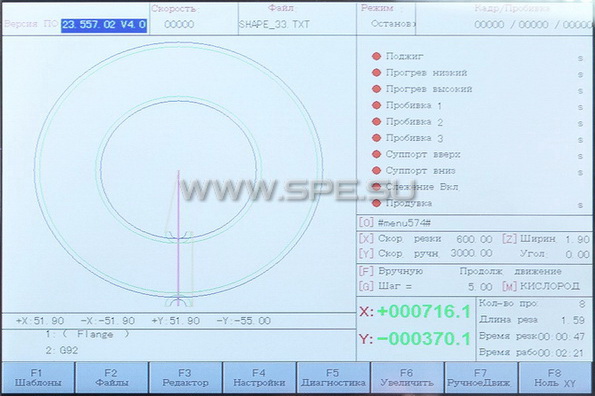Select G-code line 1: ( Flange )
The height and width of the screenshot is (396, 595).
click(87, 335)
